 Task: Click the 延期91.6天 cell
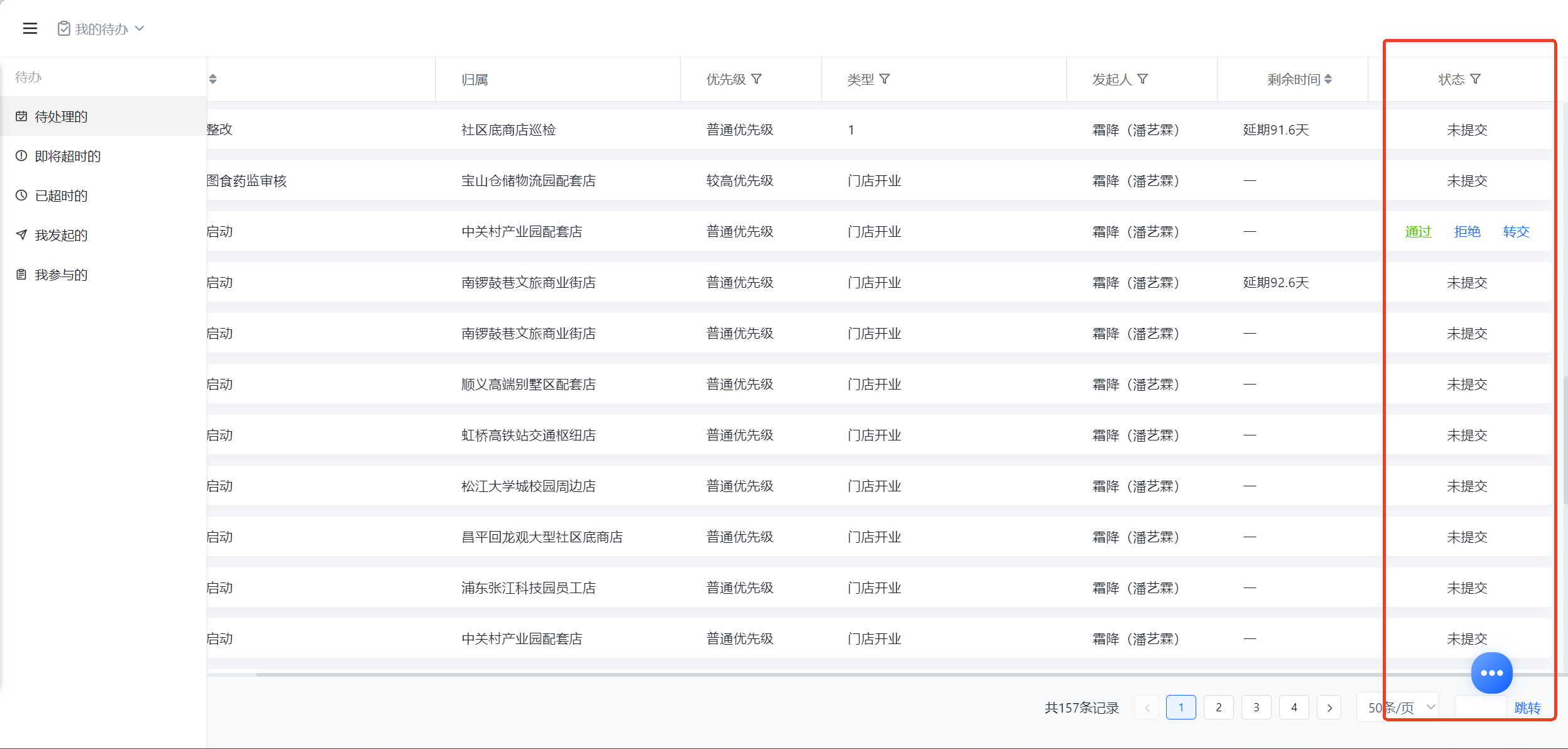click(1276, 130)
